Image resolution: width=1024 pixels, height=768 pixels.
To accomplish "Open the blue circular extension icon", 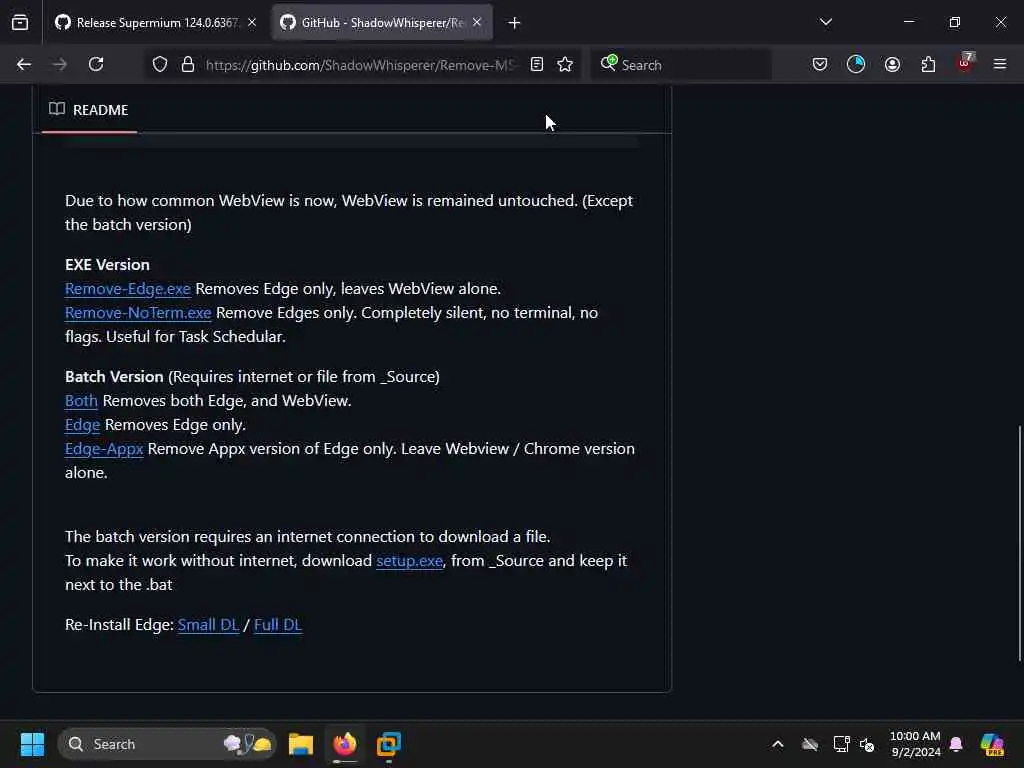I will point(856,65).
